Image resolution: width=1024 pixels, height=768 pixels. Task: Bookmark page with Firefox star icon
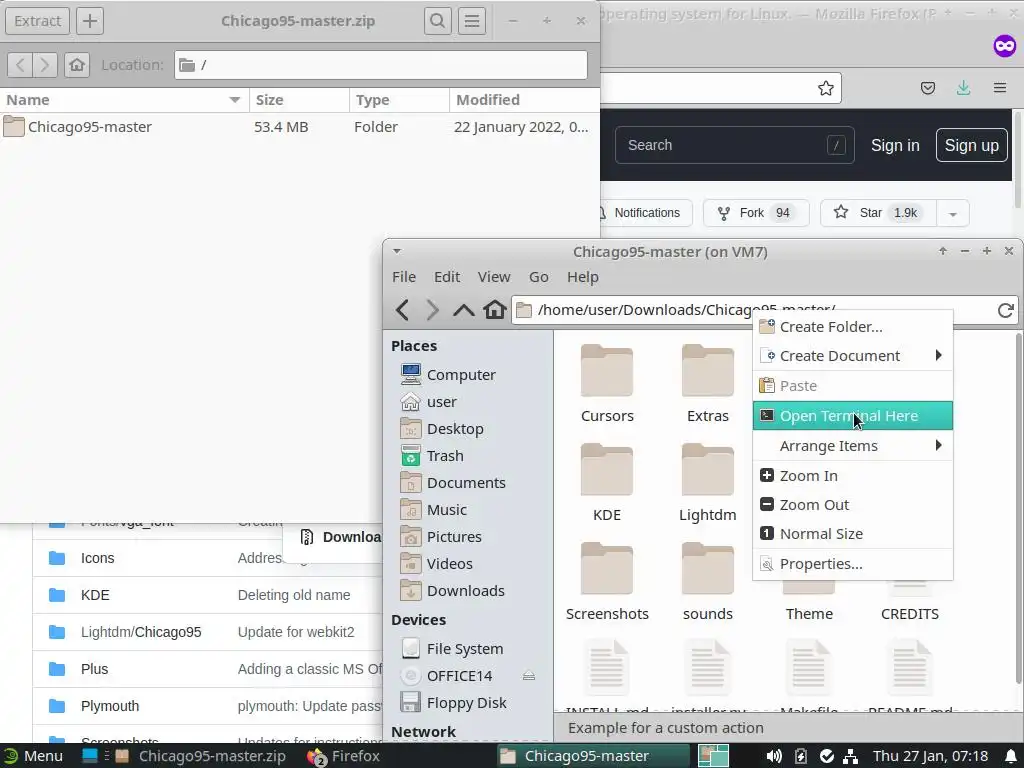(825, 88)
